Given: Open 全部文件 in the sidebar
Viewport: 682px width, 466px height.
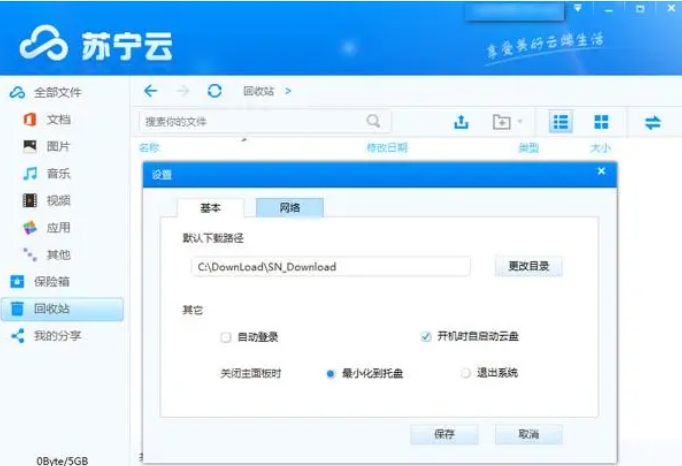Looking at the screenshot, I should (x=57, y=92).
